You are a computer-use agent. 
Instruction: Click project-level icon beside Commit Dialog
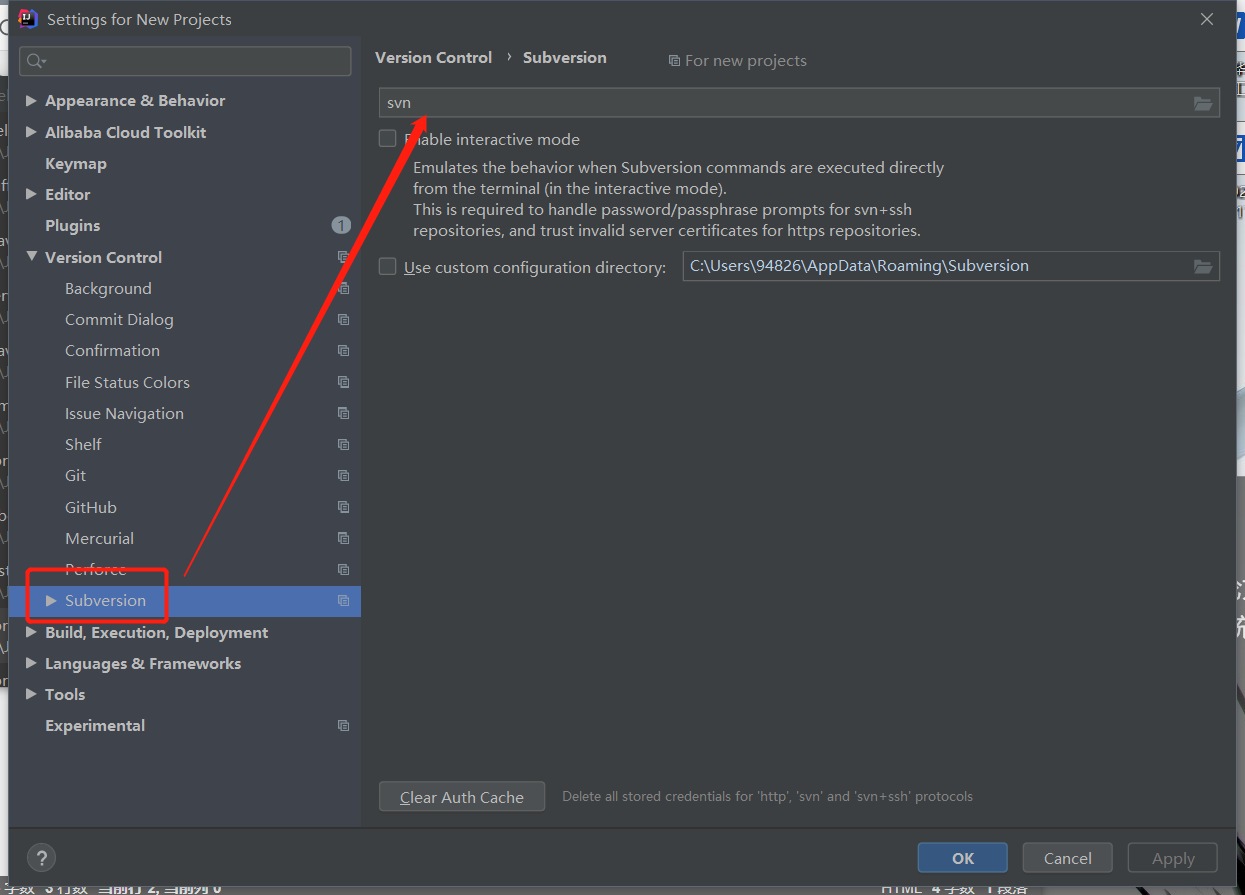pos(343,319)
